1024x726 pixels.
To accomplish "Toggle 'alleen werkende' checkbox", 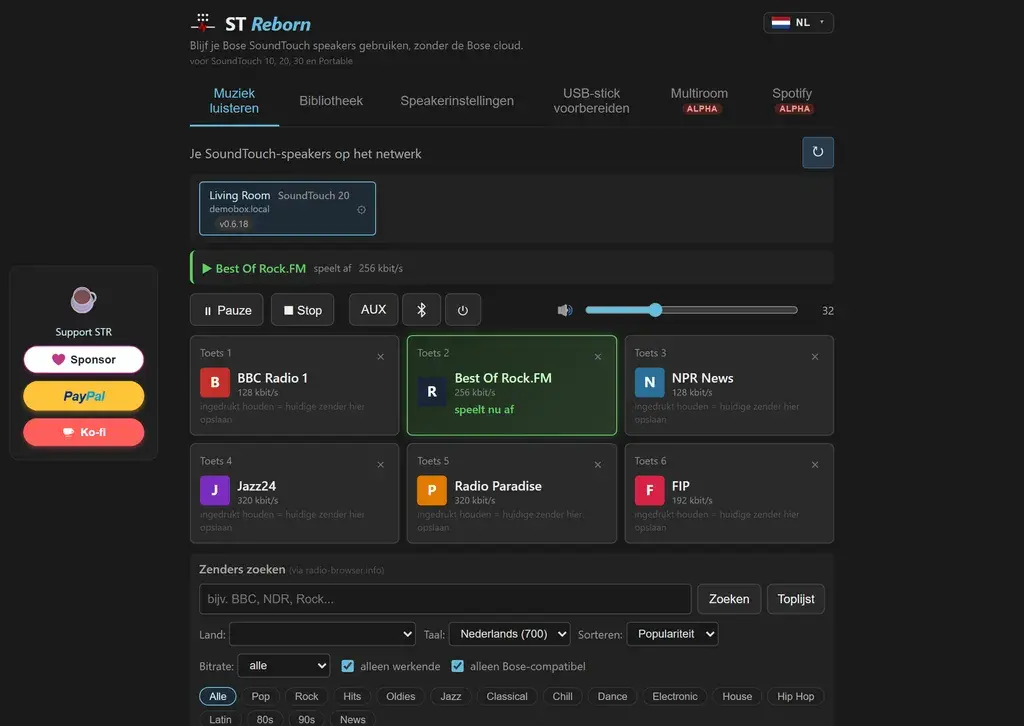I will tap(347, 666).
